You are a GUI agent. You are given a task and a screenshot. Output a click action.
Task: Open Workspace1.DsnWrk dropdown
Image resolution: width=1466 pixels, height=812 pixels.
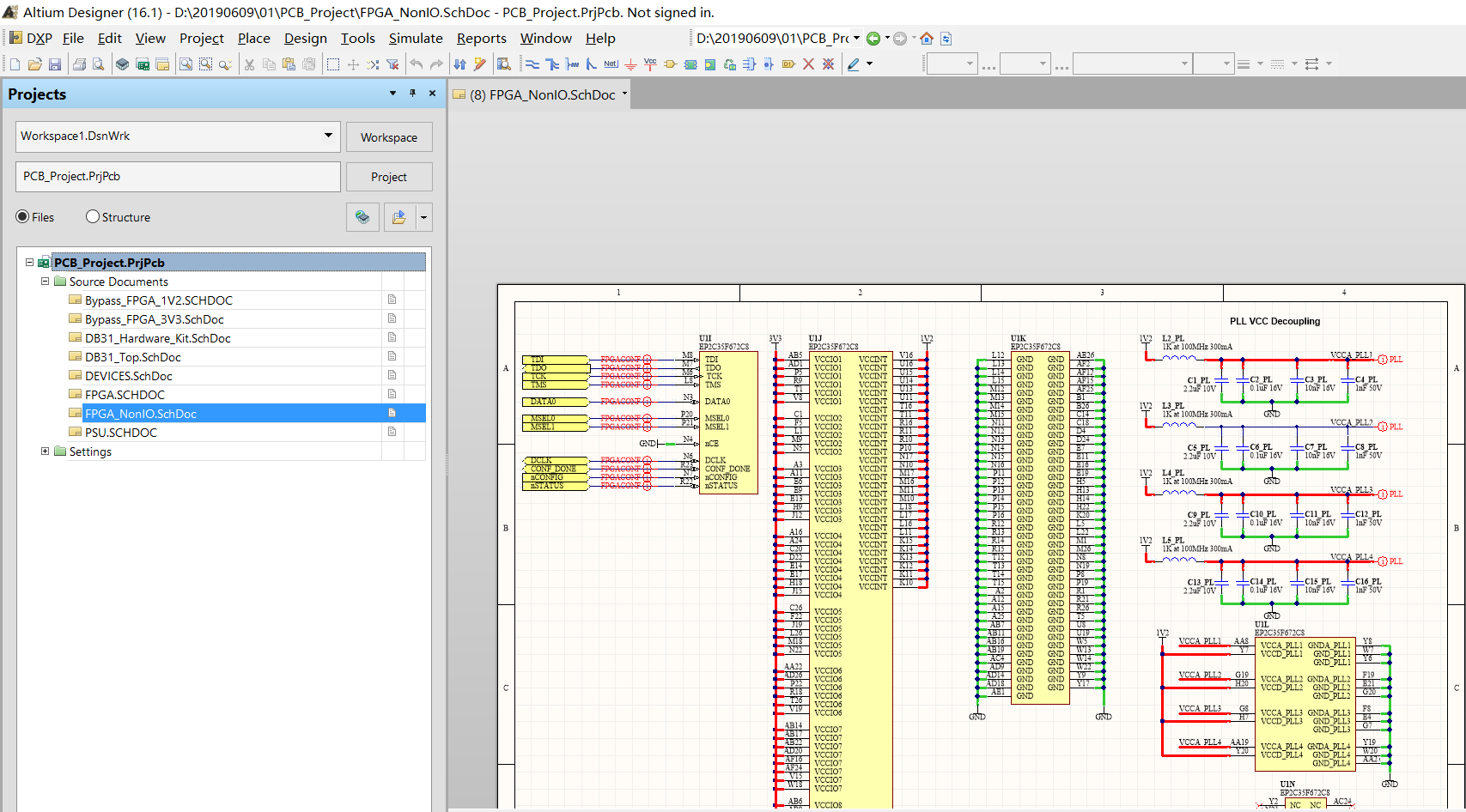328,136
